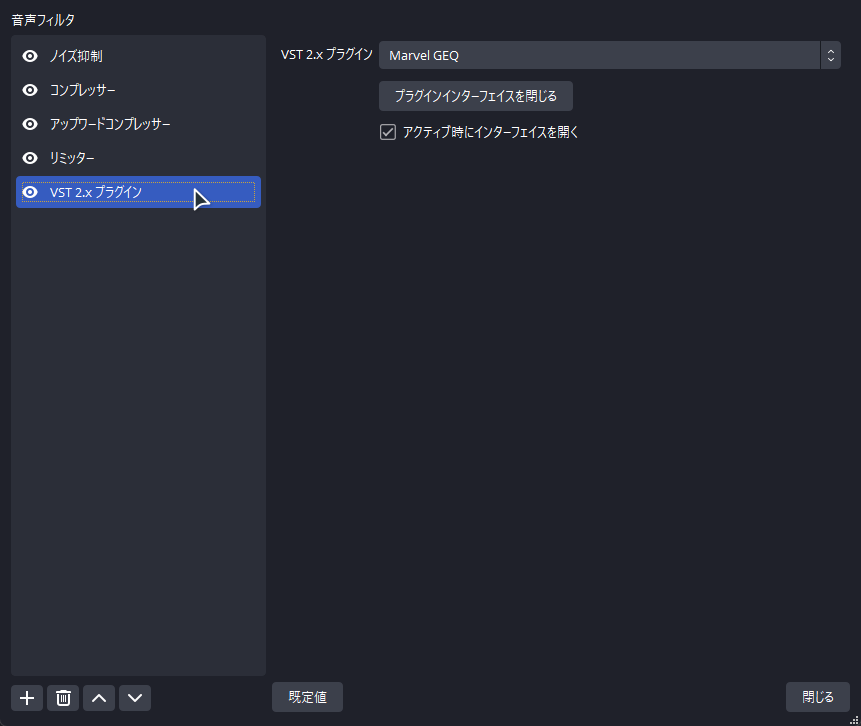The image size is (861, 726).
Task: Select the ノイズ抑制 filter entry
Action: click(x=138, y=56)
